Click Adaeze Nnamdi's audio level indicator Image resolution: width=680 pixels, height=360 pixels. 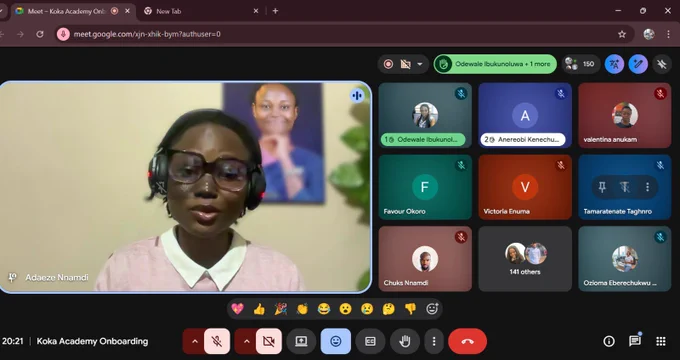(357, 95)
